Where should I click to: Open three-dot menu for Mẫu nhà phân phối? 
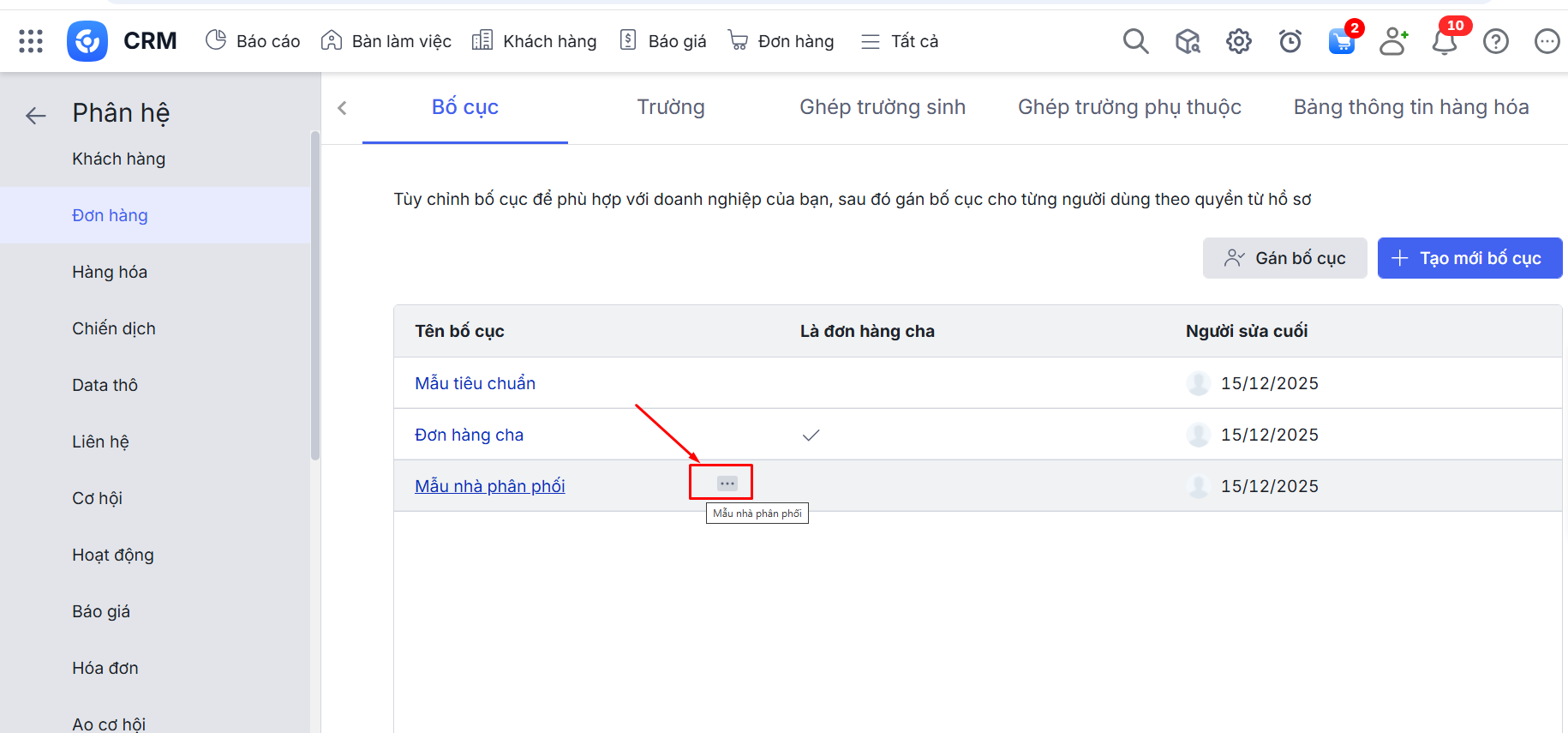point(727,484)
